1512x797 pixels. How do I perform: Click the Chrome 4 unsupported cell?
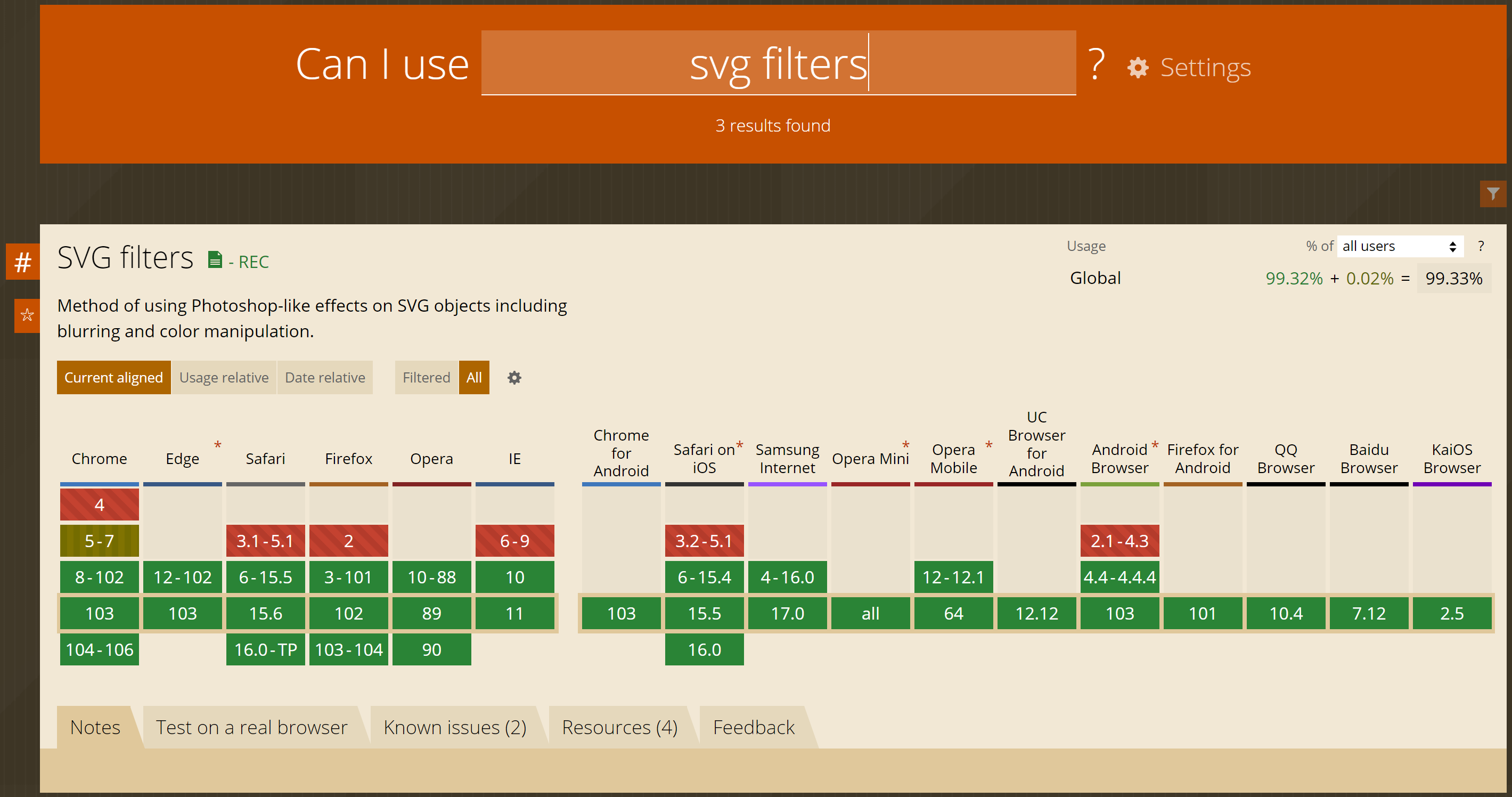coord(99,505)
